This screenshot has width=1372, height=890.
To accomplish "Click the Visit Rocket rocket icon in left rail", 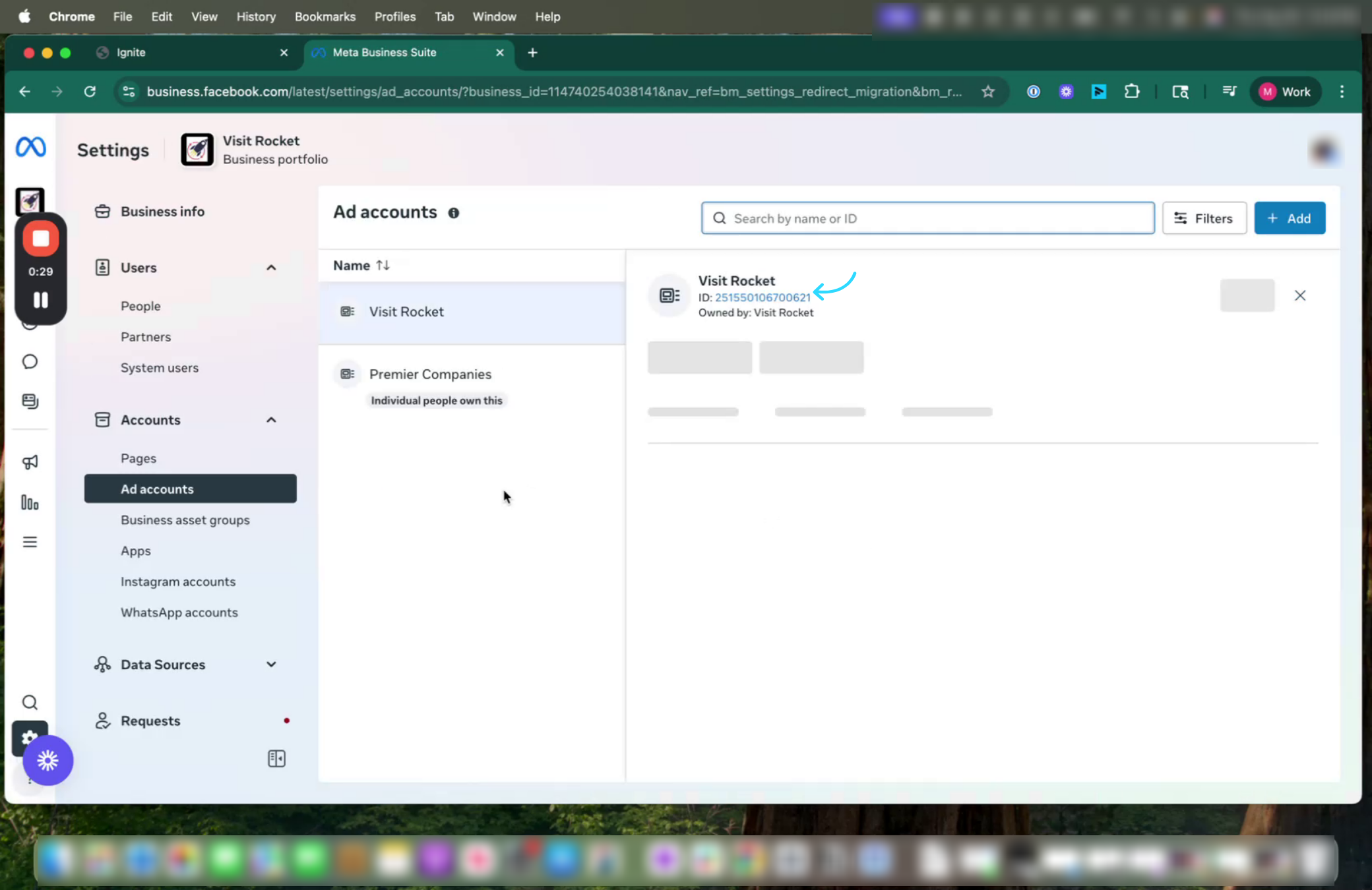I will click(30, 201).
